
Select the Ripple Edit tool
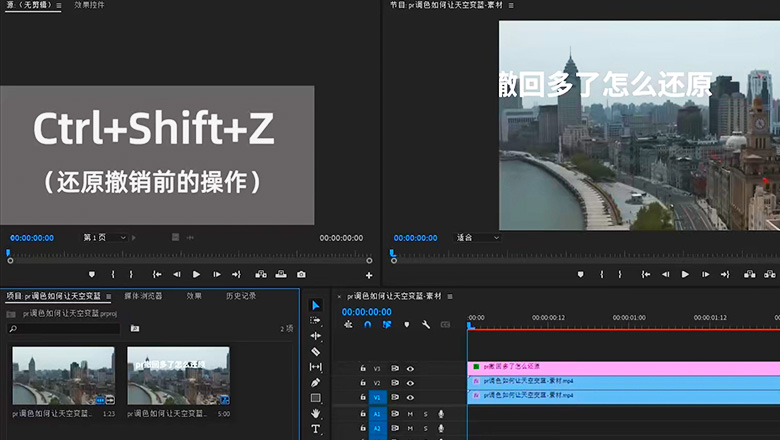(315, 336)
